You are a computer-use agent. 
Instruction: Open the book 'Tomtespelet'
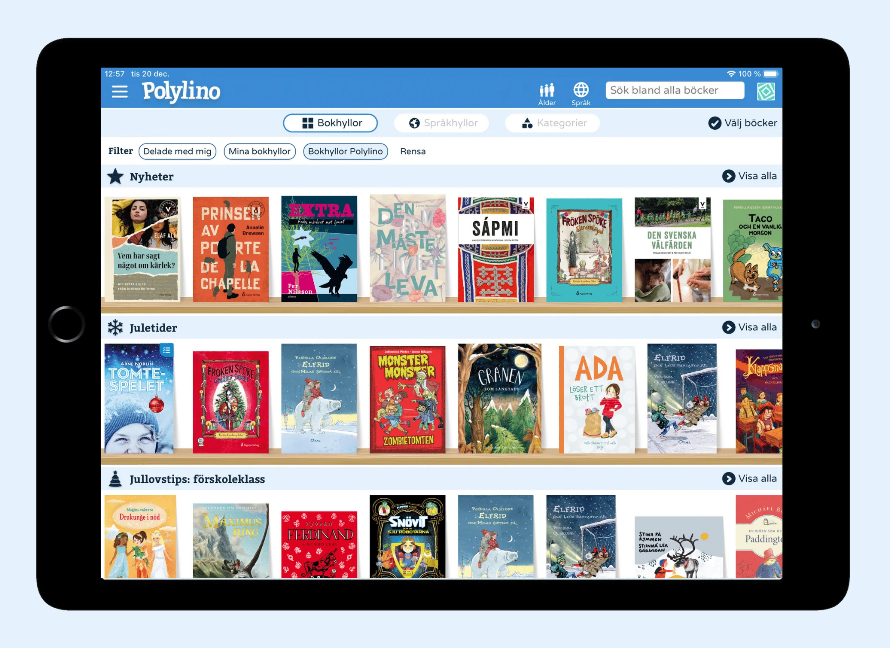(x=140, y=398)
